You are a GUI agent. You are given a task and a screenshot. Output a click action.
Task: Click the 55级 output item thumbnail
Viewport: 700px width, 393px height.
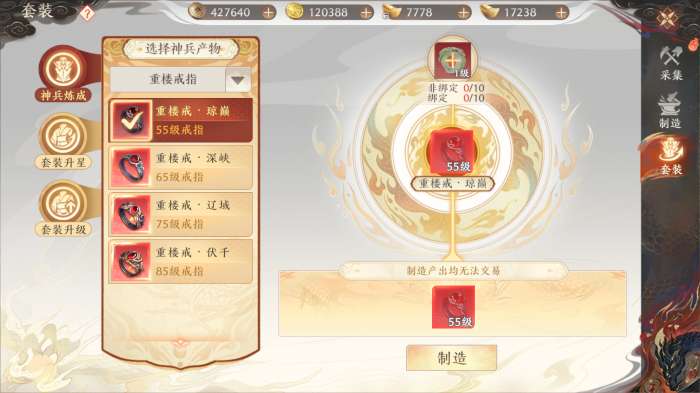453,307
